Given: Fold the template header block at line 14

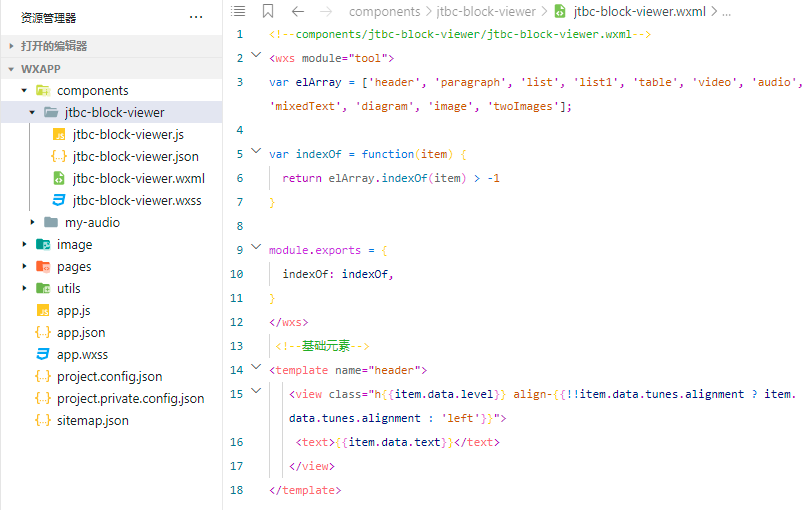Looking at the screenshot, I should (256, 367).
